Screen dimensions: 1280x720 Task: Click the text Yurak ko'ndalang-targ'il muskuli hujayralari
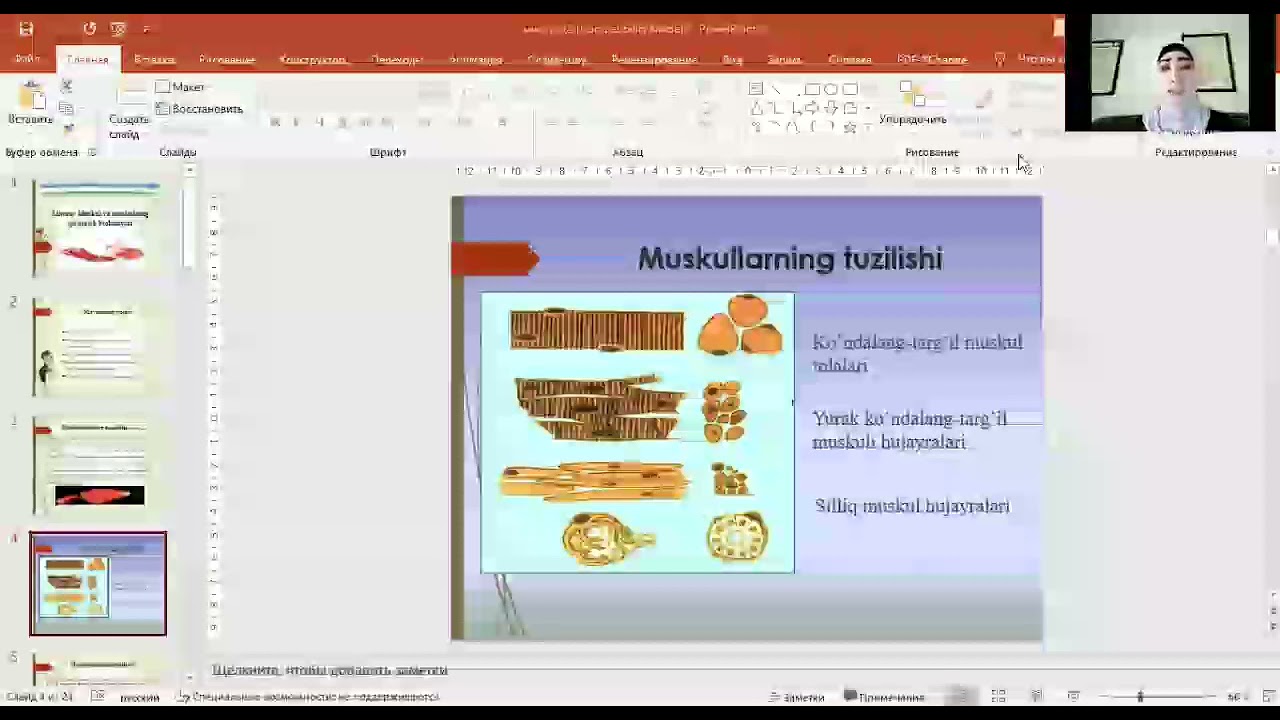click(909, 430)
